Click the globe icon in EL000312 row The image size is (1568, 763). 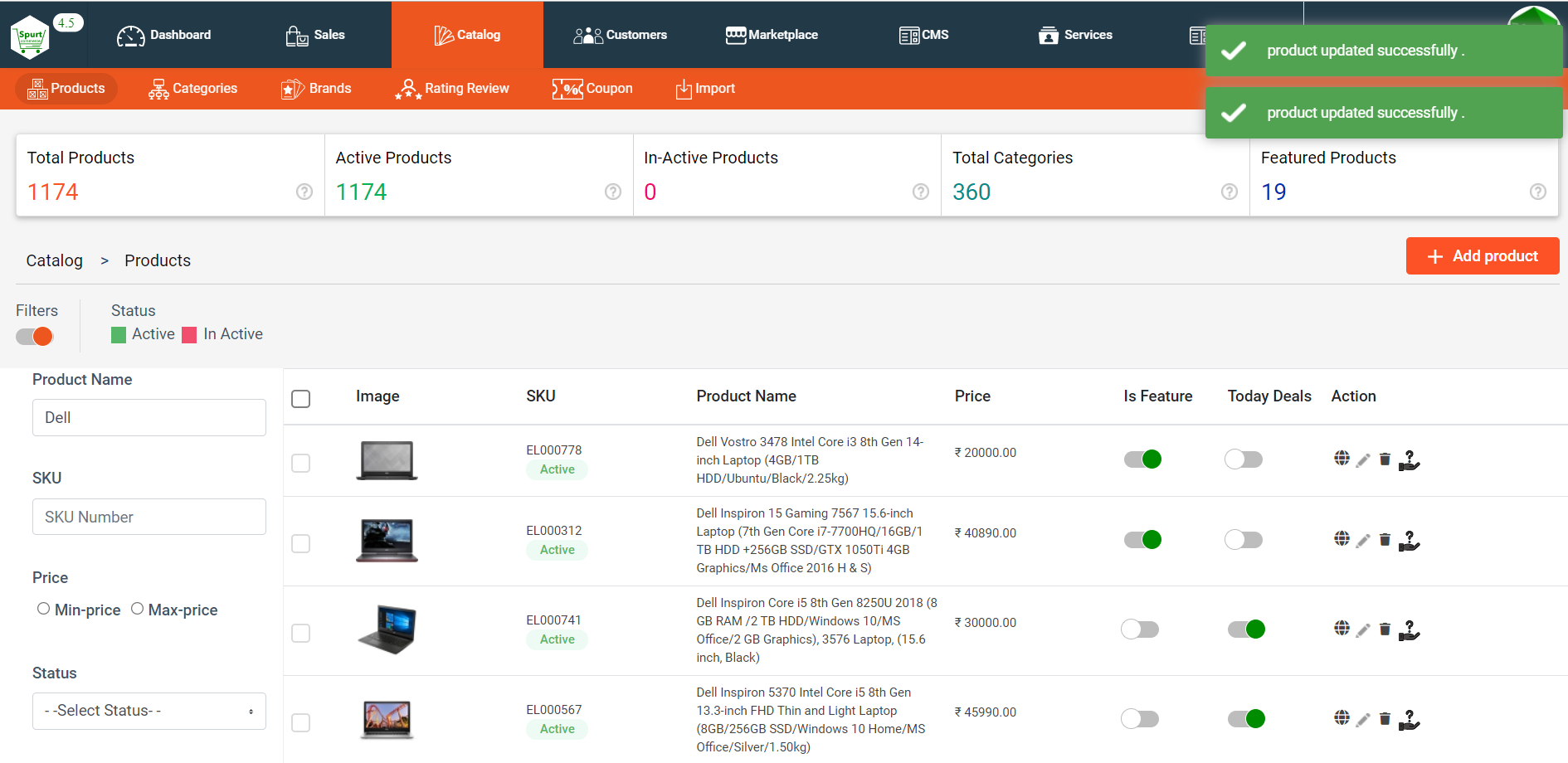[x=1342, y=538]
